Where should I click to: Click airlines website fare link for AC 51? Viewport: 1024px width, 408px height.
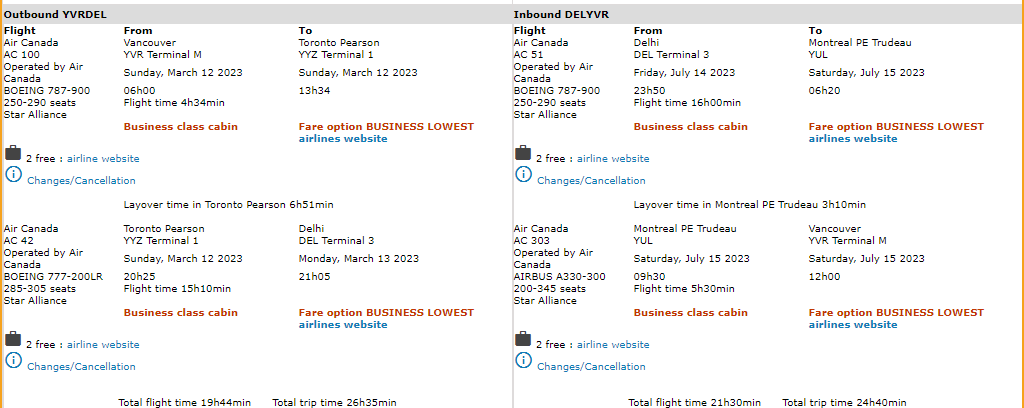point(853,139)
